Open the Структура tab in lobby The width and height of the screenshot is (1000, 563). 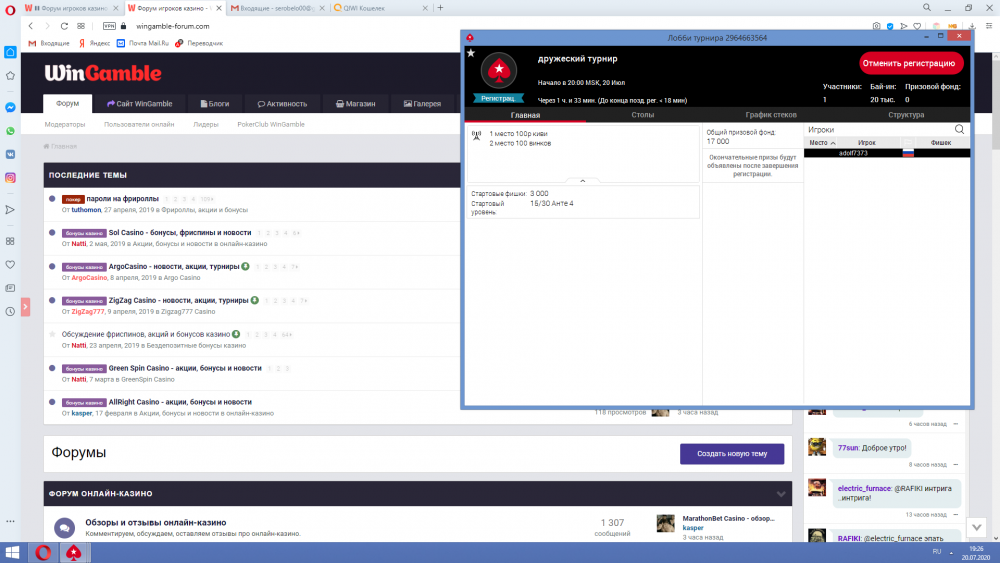click(906, 115)
